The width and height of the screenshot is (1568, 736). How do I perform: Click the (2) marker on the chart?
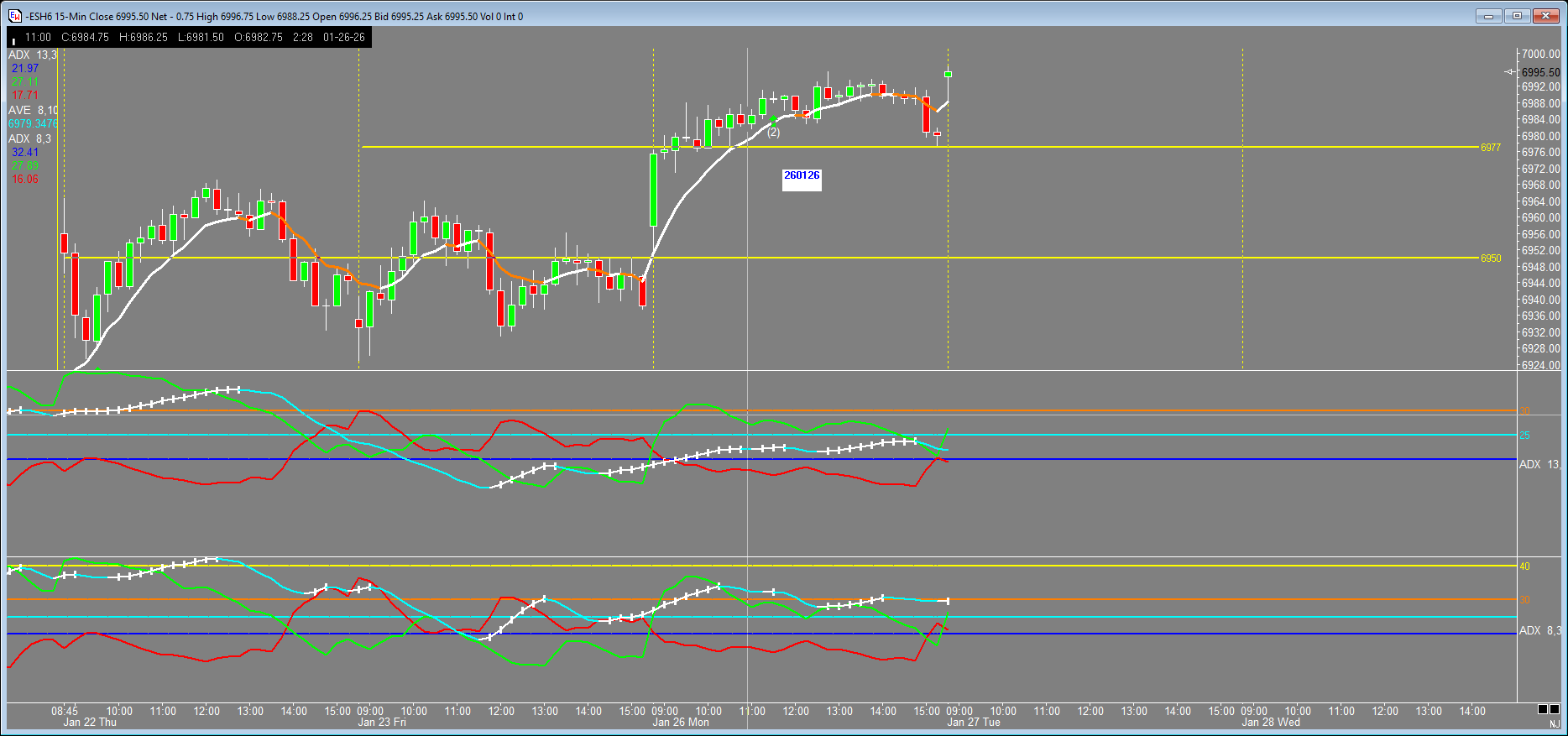[773, 133]
